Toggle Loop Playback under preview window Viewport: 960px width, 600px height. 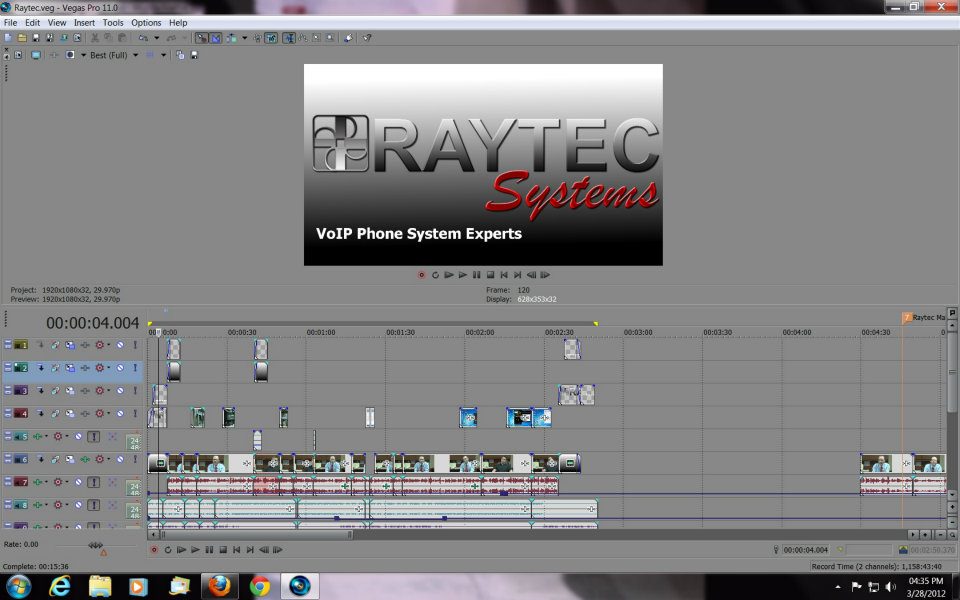coord(435,275)
